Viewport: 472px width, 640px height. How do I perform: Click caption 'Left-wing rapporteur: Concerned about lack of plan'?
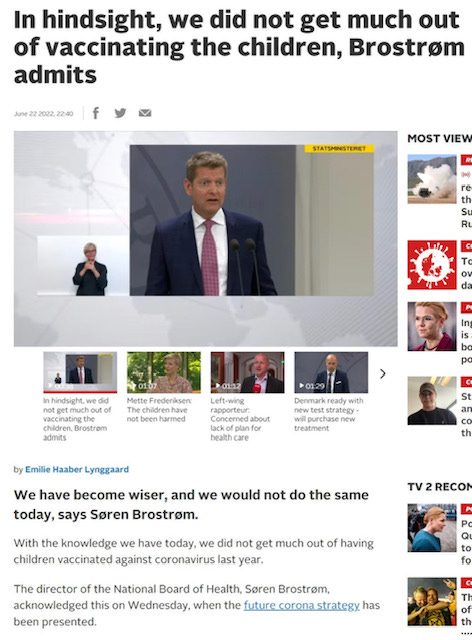point(240,419)
